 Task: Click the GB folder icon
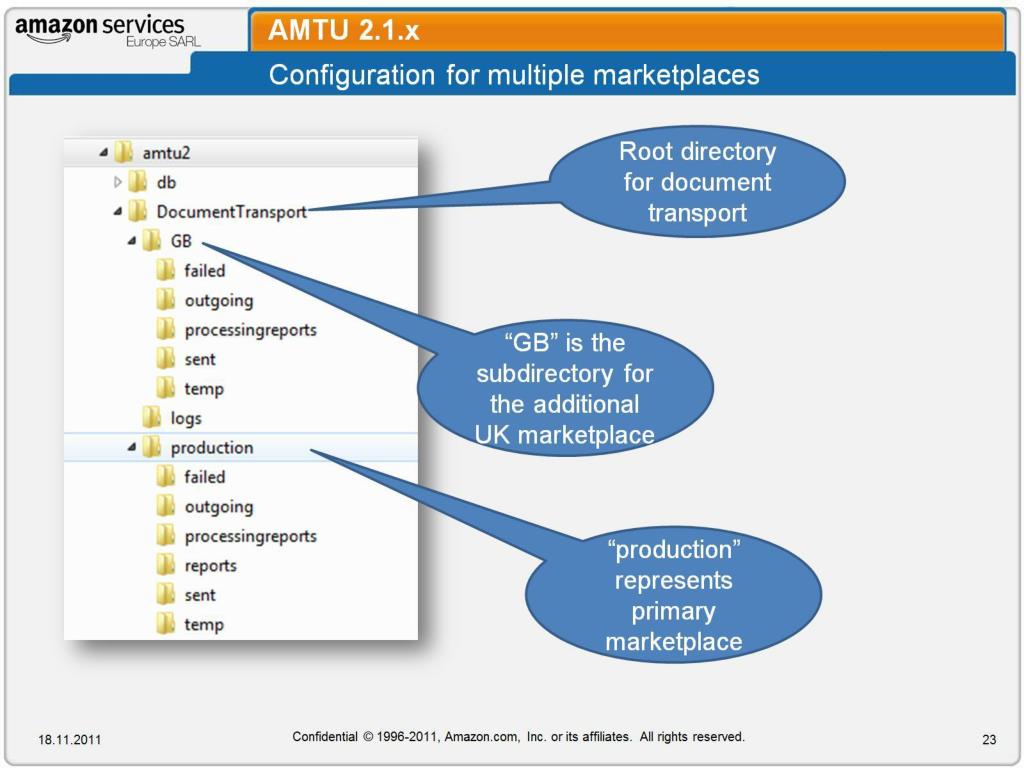coord(152,240)
